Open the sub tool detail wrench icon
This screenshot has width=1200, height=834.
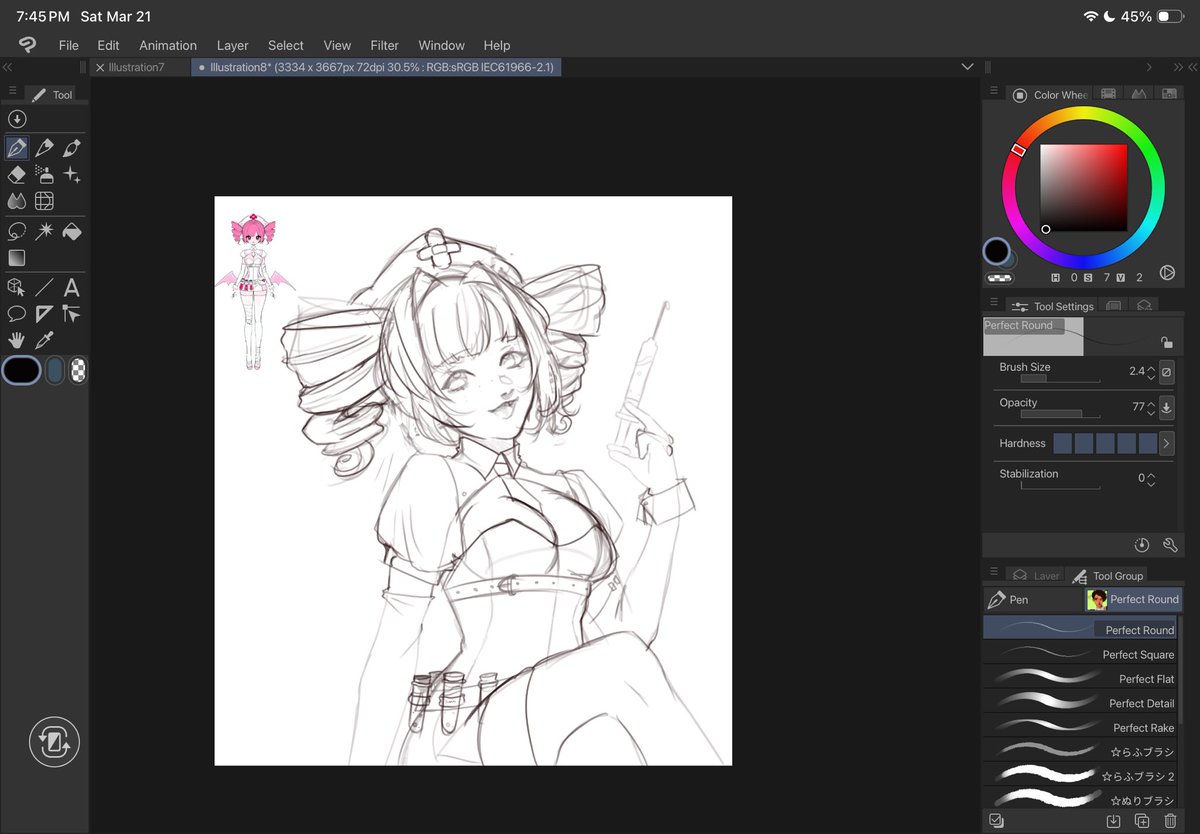1170,545
